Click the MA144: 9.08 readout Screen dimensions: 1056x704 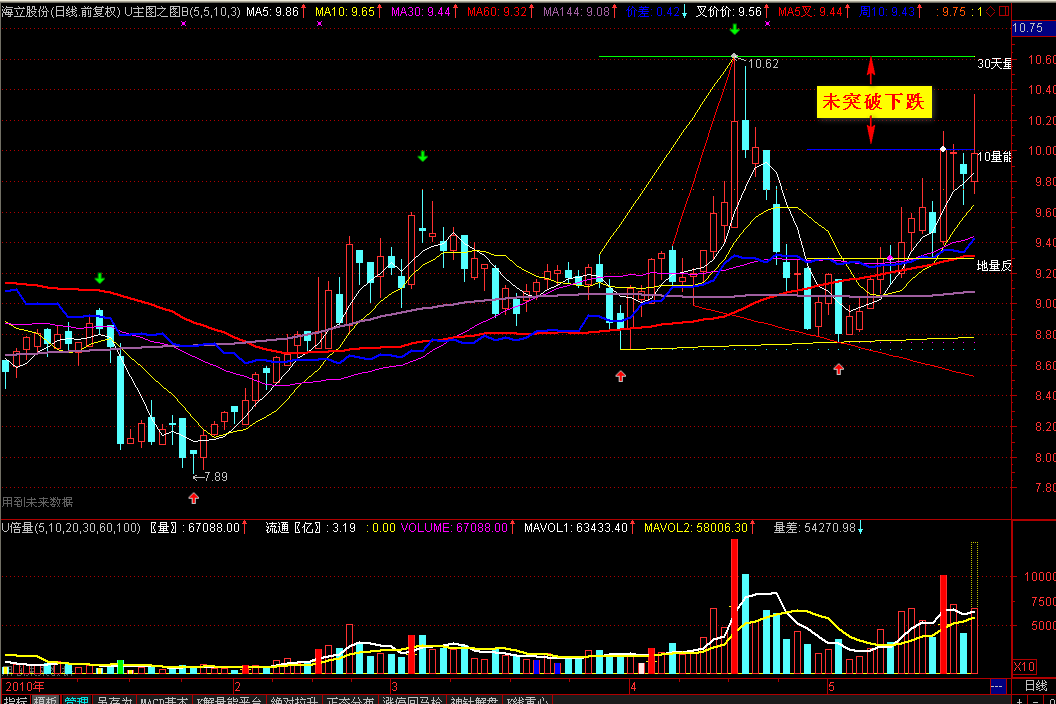point(580,11)
